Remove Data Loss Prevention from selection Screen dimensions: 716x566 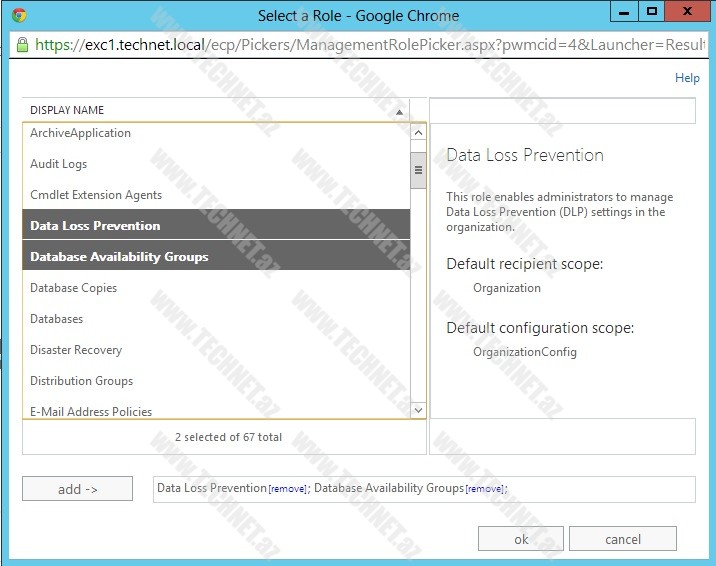point(285,489)
